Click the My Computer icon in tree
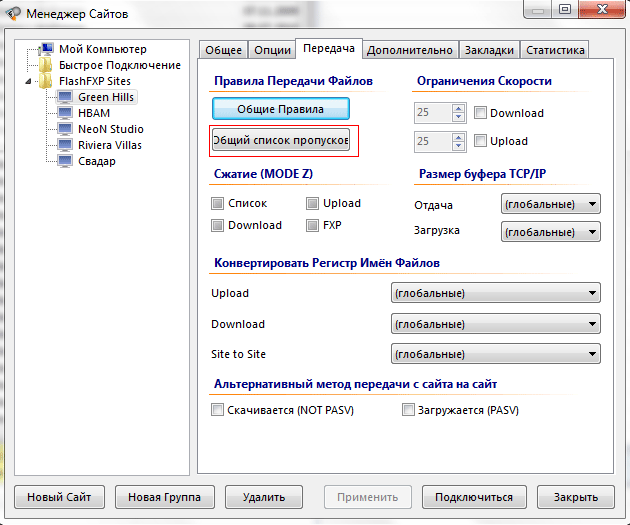 tap(46, 49)
